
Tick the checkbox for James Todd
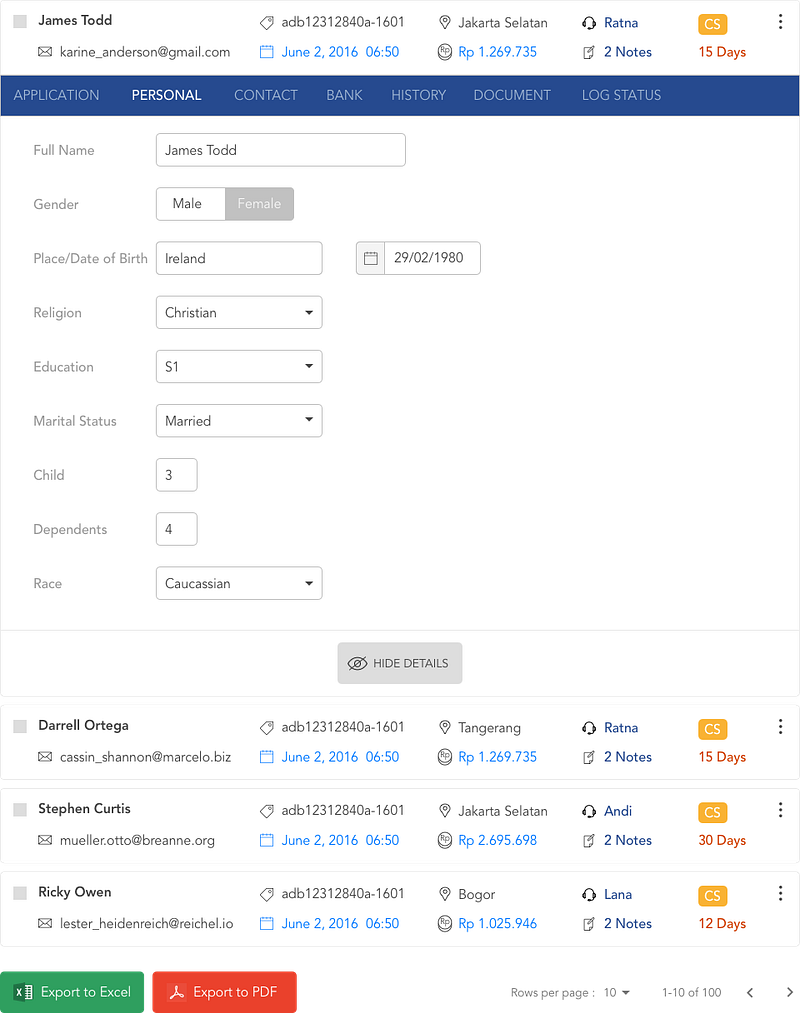(20, 21)
